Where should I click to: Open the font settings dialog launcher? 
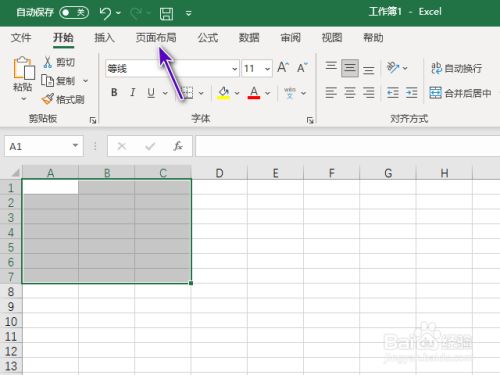[x=310, y=120]
